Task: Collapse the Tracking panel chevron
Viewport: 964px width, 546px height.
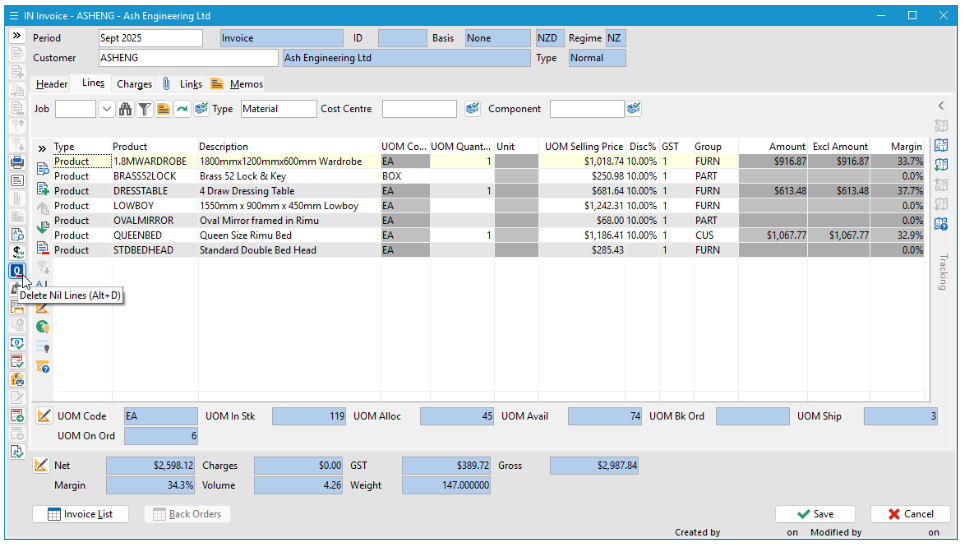Action: click(941, 106)
